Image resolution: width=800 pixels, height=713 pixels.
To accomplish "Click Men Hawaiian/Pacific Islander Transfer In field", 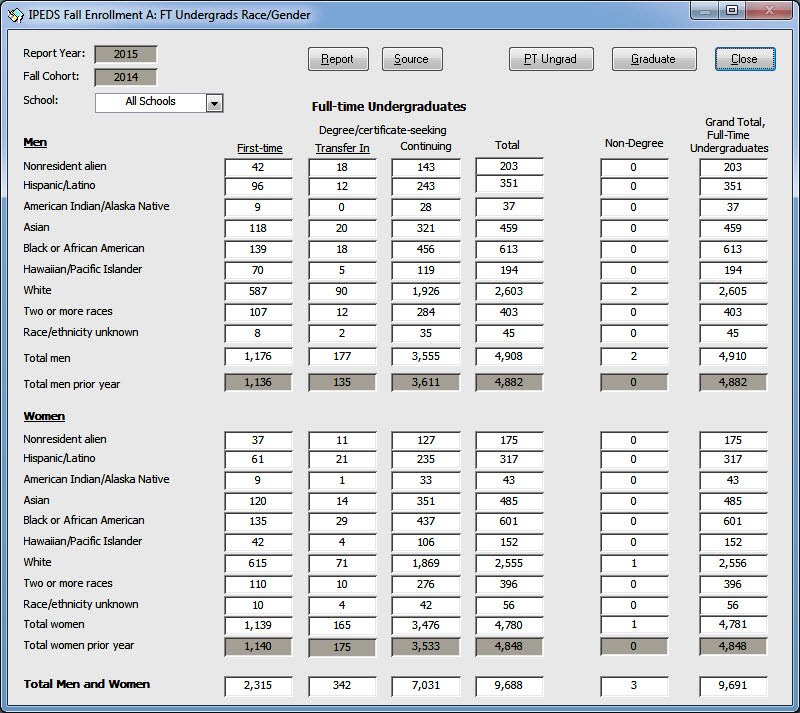I will point(342,270).
